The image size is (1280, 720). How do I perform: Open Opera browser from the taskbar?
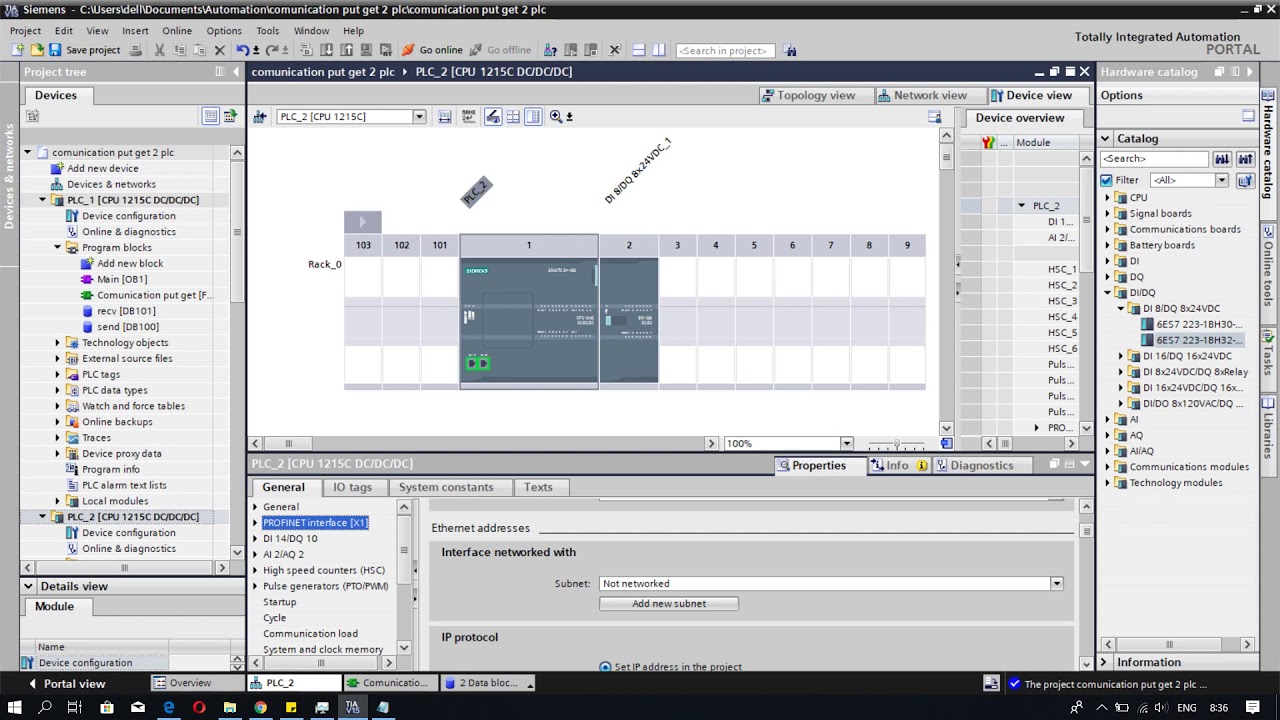pos(199,707)
